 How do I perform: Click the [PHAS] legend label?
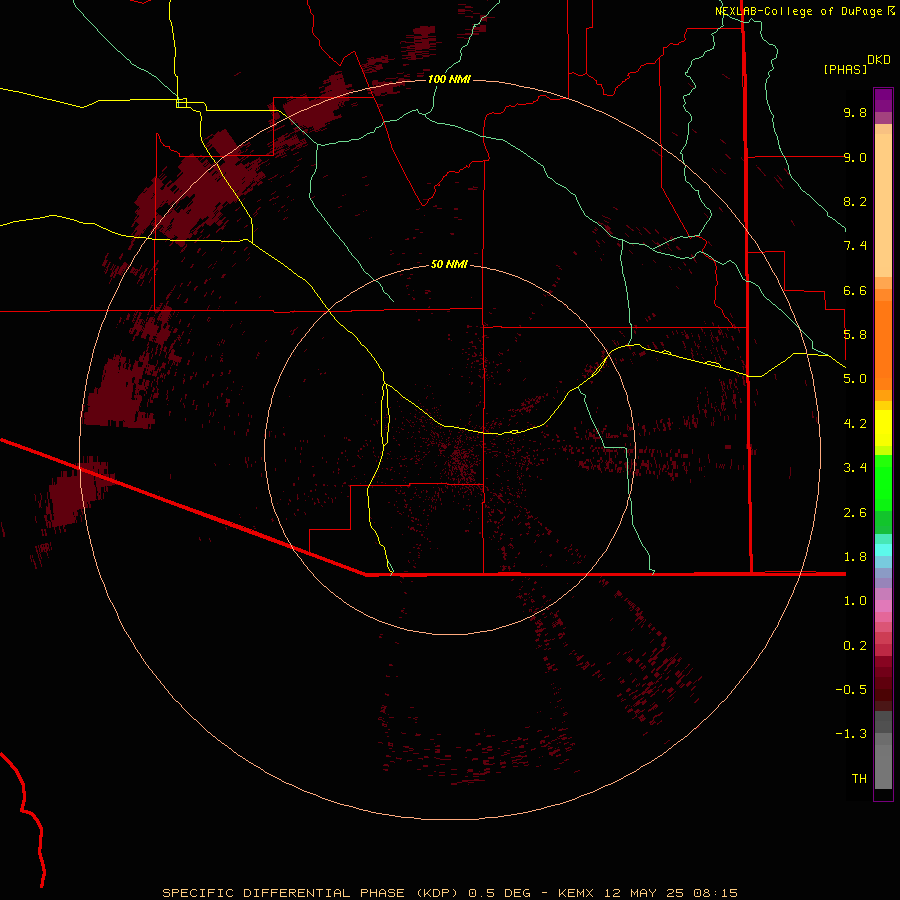coord(845,69)
